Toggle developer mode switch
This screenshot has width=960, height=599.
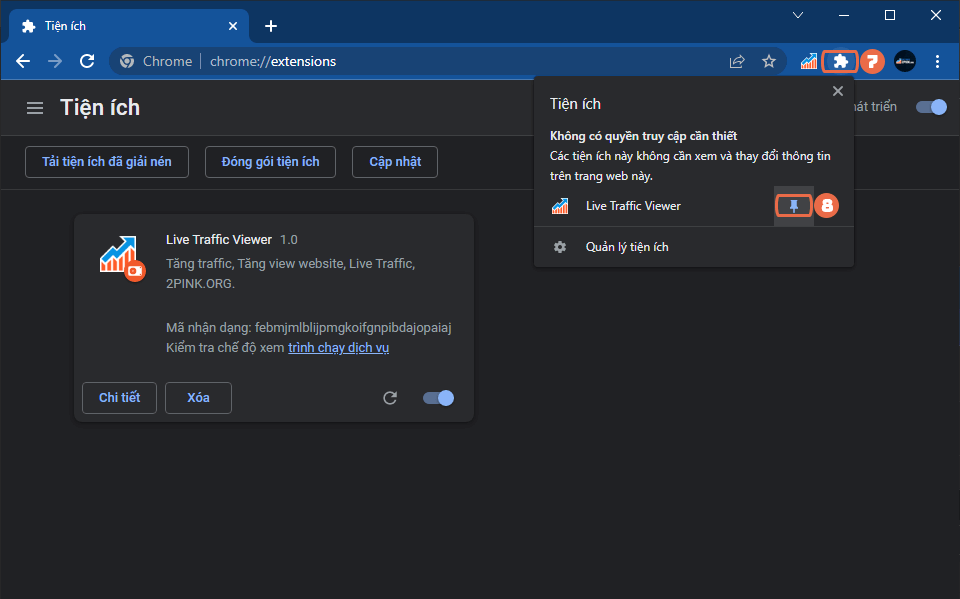point(931,107)
